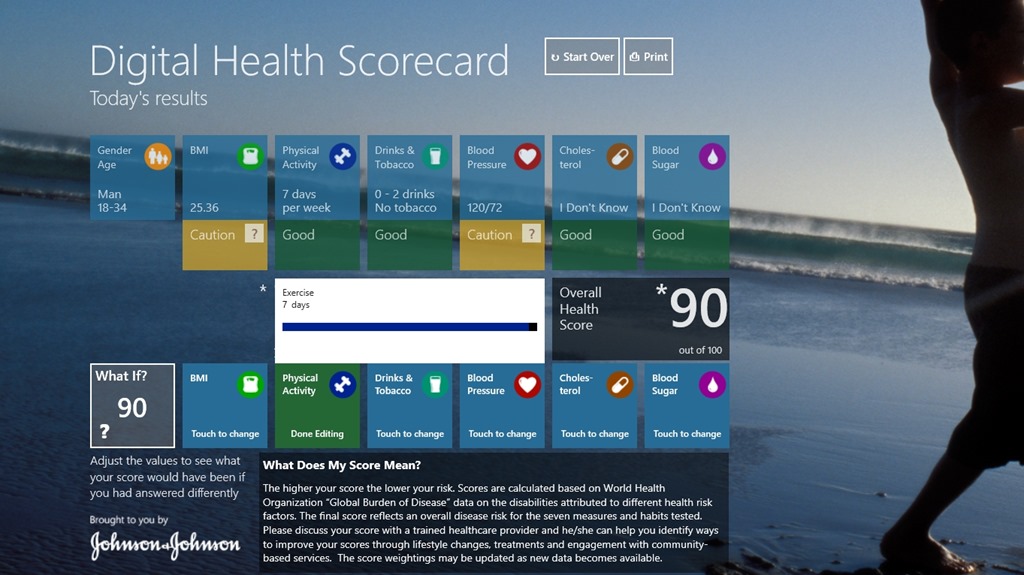Viewport: 1024px width, 575px height.
Task: Click the Blood Sugar 'I Don't Know' value
Action: [686, 208]
